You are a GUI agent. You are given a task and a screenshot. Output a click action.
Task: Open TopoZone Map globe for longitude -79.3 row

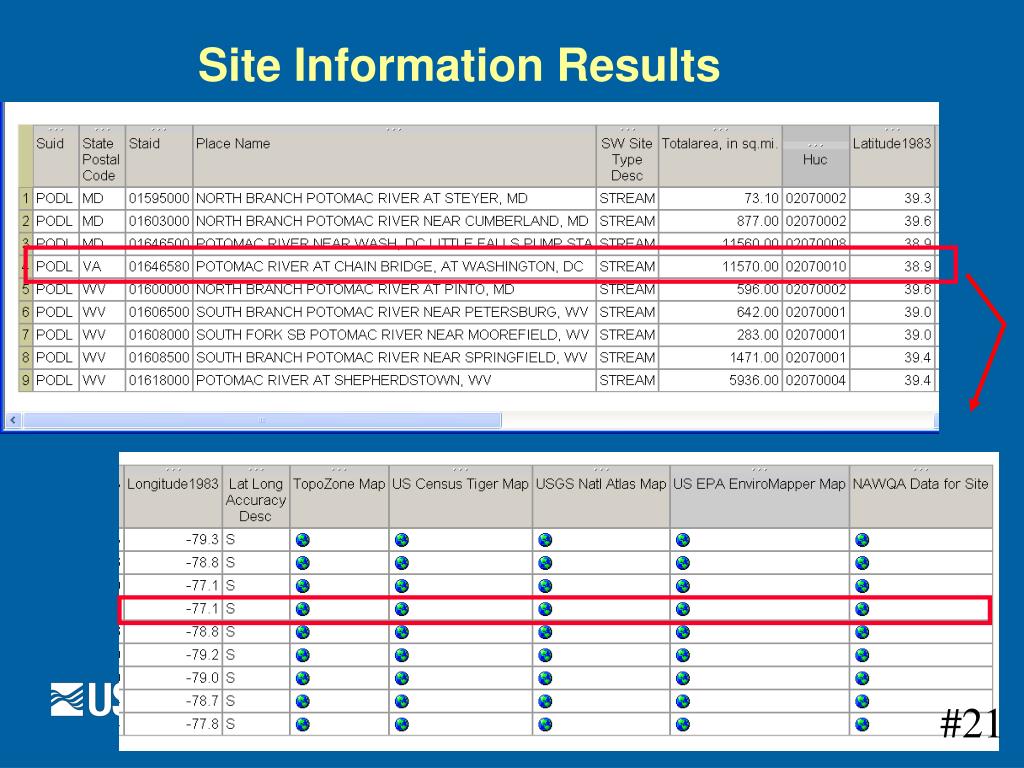(302, 540)
